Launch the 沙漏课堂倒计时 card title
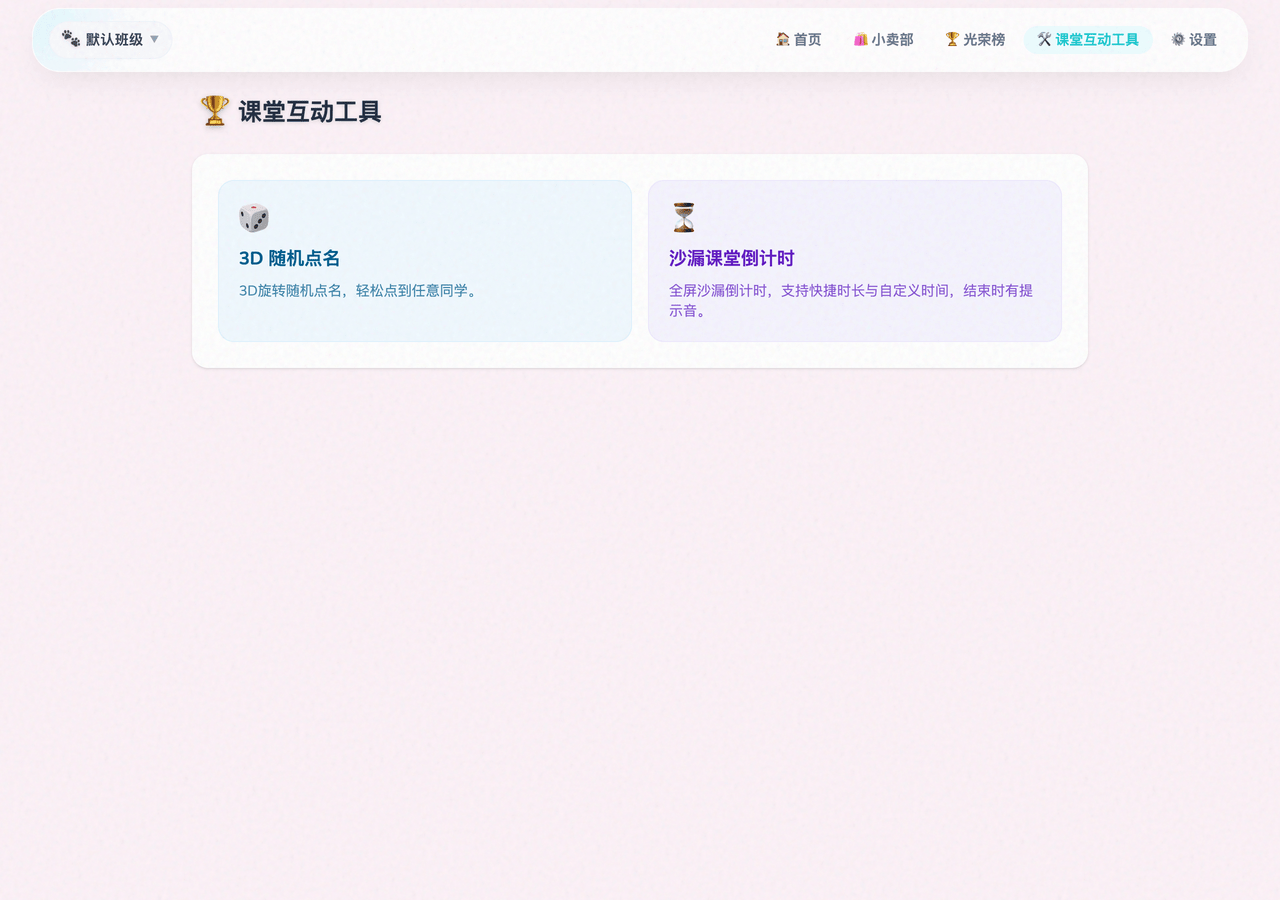 point(731,258)
